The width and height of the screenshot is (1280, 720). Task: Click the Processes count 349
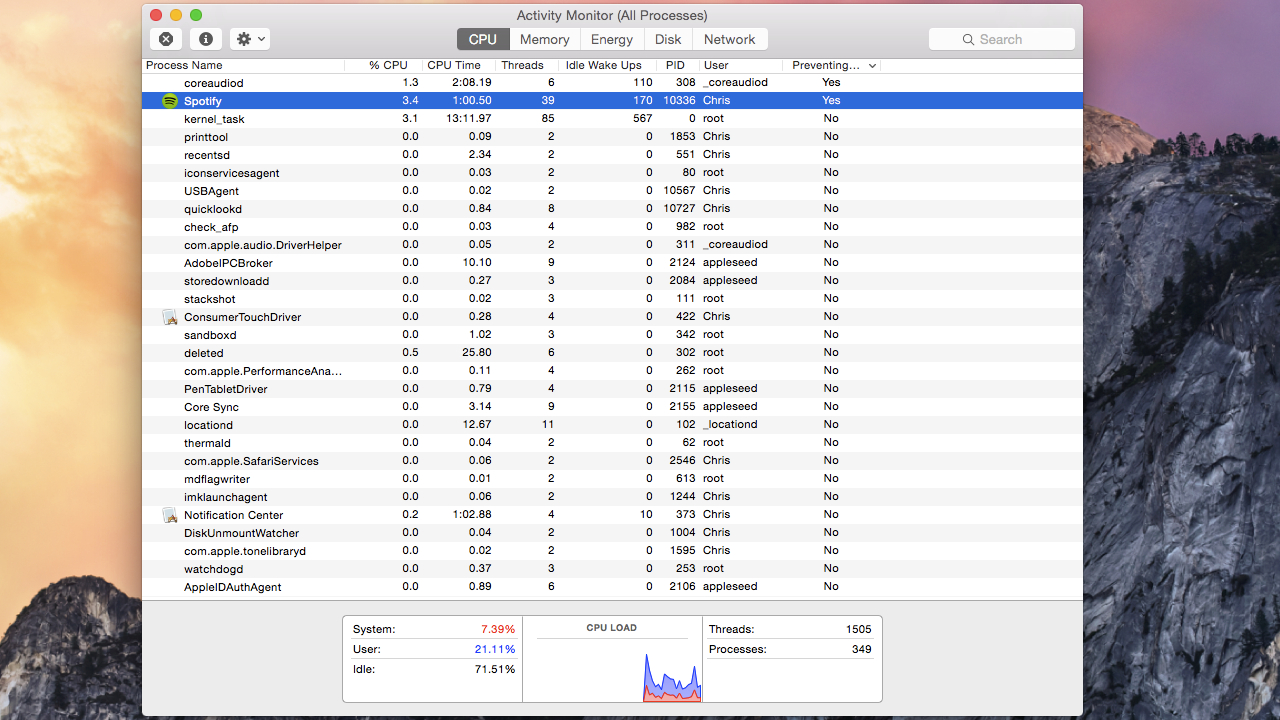point(862,649)
